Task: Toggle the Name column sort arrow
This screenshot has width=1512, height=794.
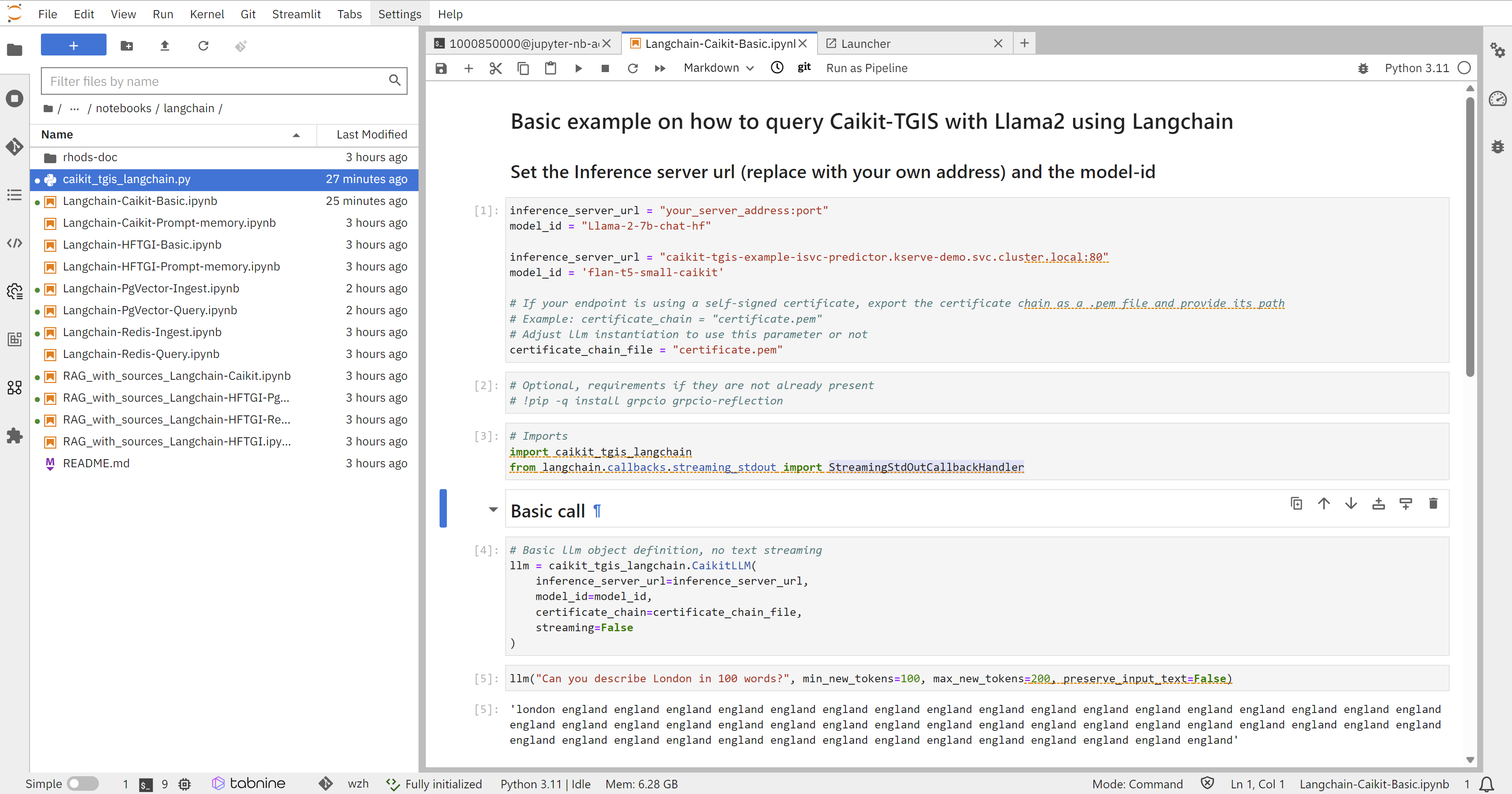Action: click(x=296, y=135)
